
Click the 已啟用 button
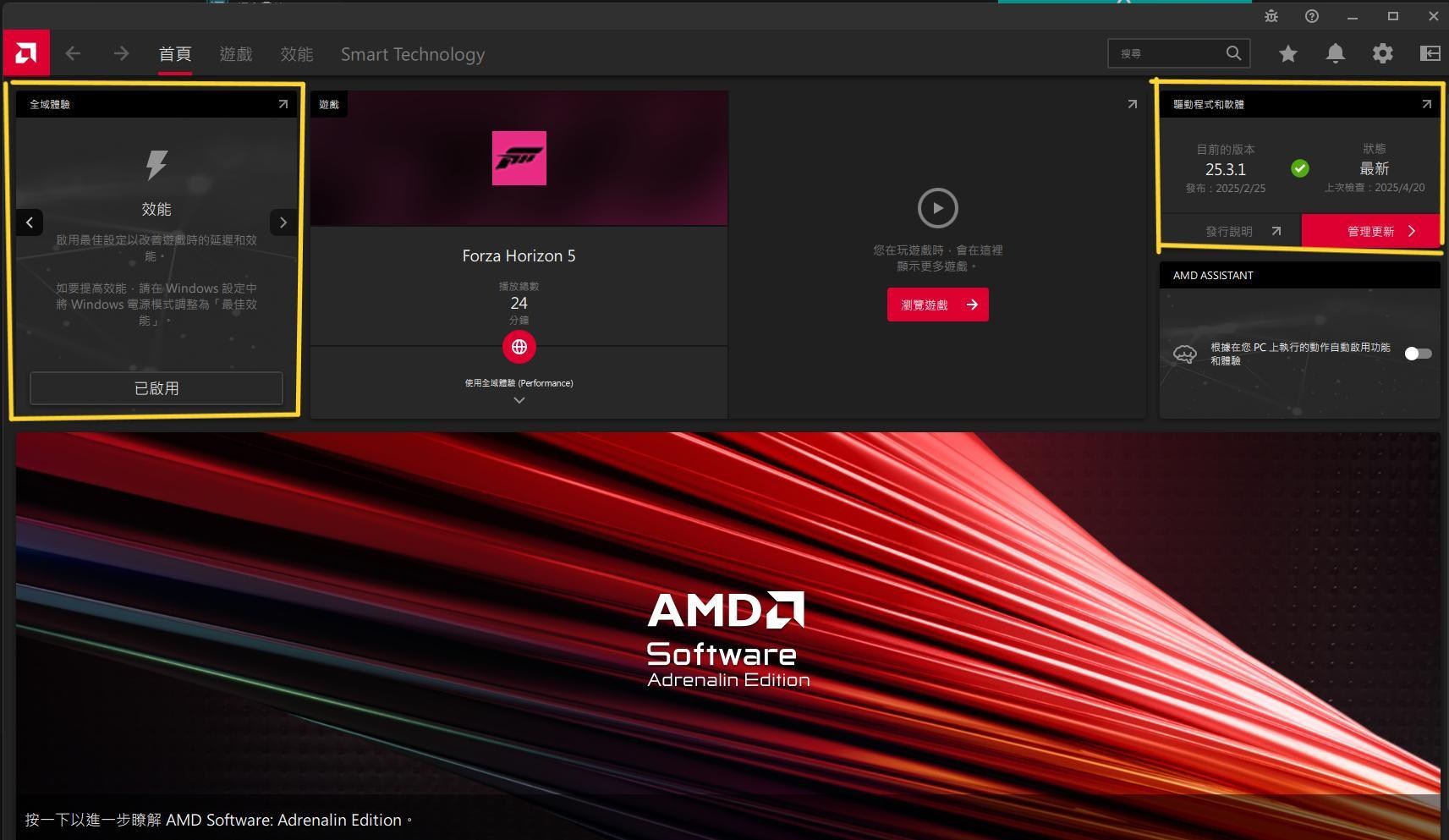156,388
